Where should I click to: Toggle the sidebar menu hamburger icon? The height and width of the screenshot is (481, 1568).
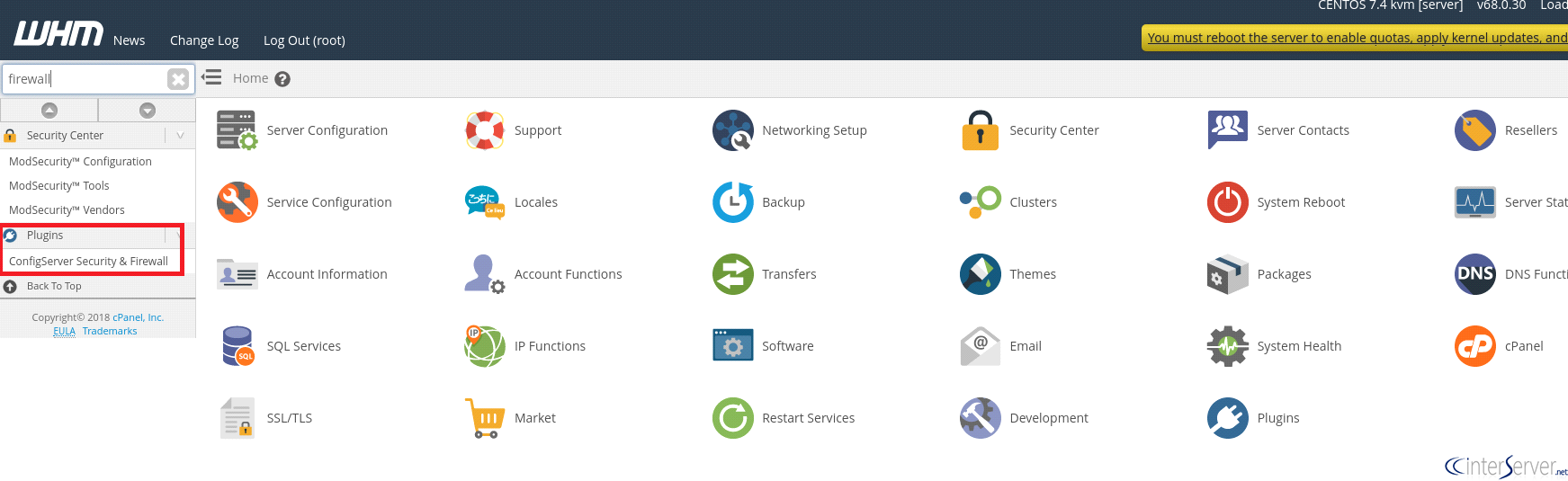pos(211,77)
